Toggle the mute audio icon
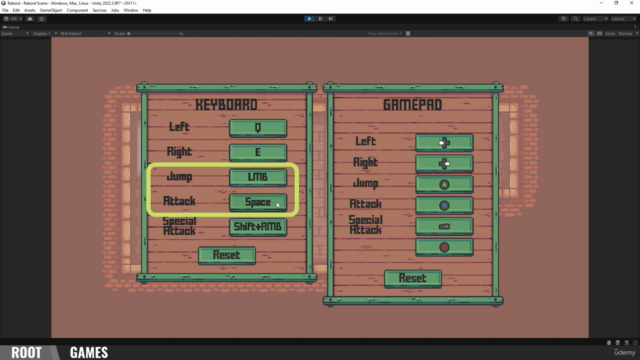The height and width of the screenshot is (360, 640). pyautogui.click(x=591, y=33)
